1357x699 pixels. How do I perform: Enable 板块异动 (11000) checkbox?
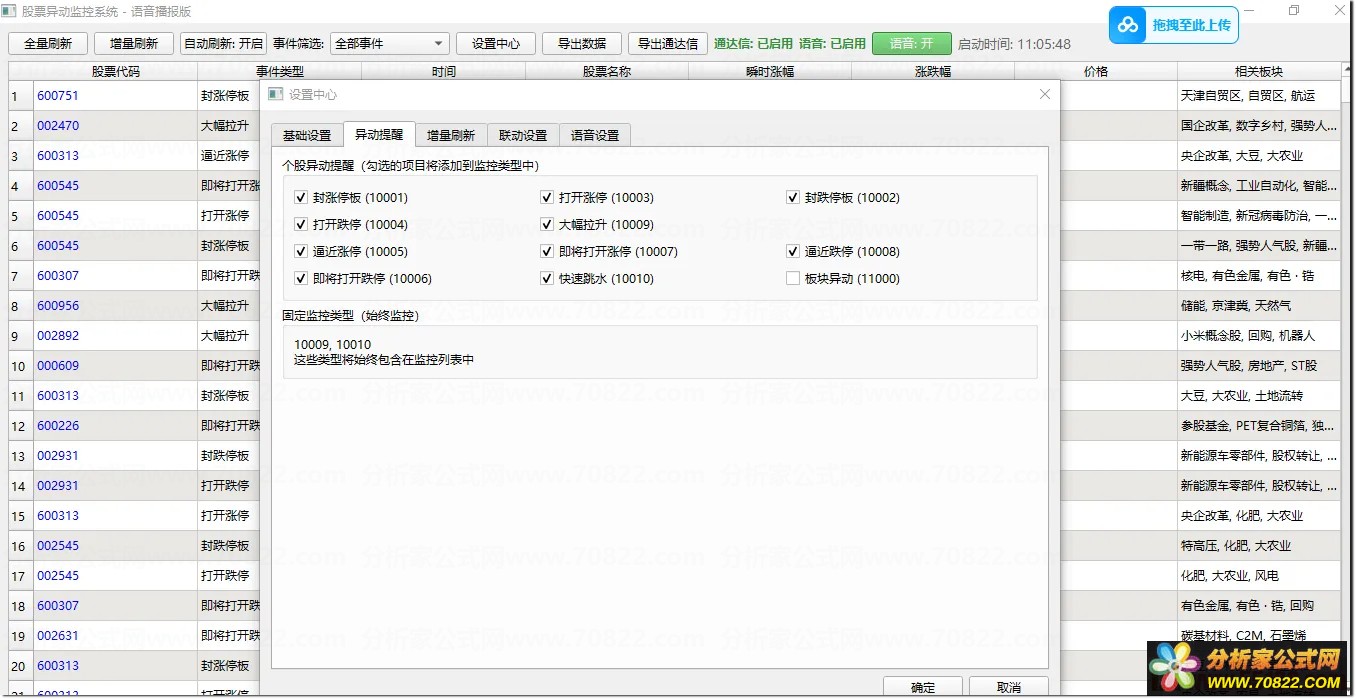pyautogui.click(x=793, y=279)
